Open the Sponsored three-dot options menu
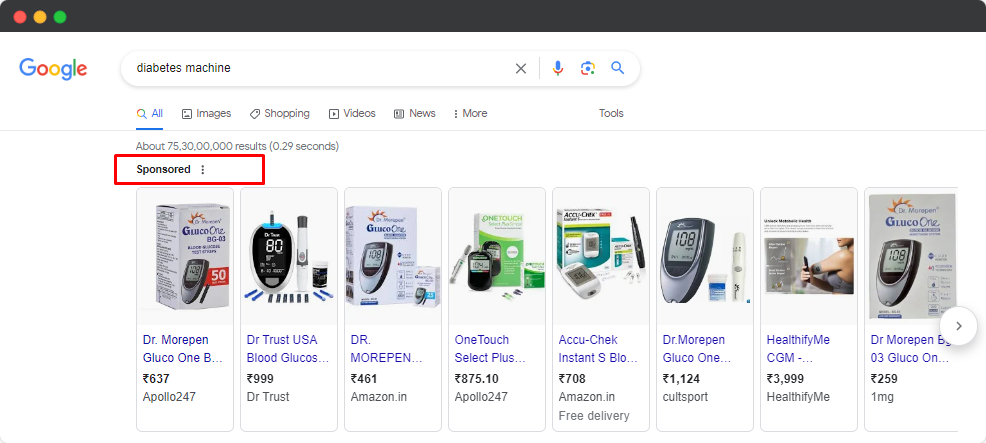The image size is (986, 443). [x=202, y=169]
